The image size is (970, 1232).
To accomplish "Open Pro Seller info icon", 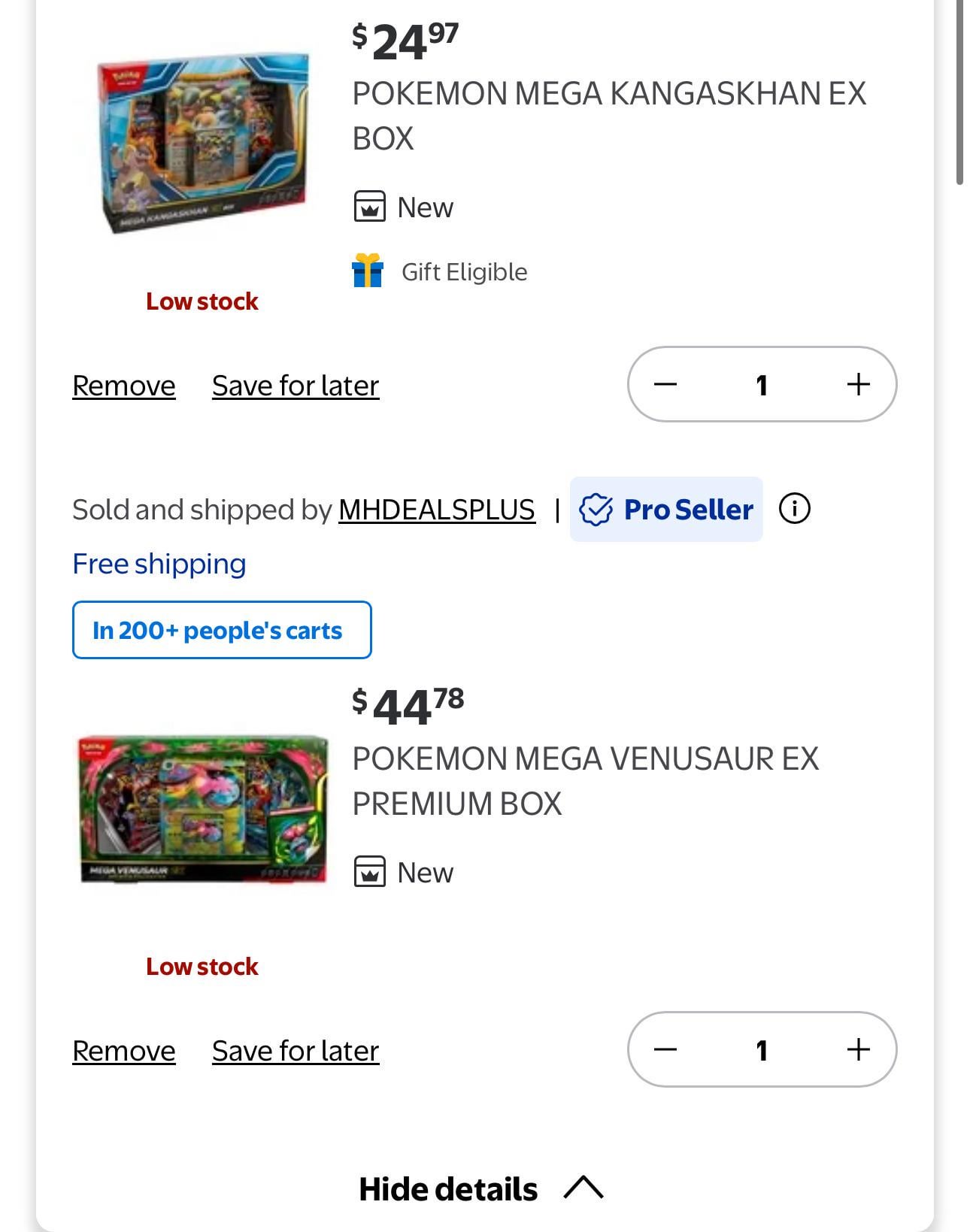I will pyautogui.click(x=794, y=509).
